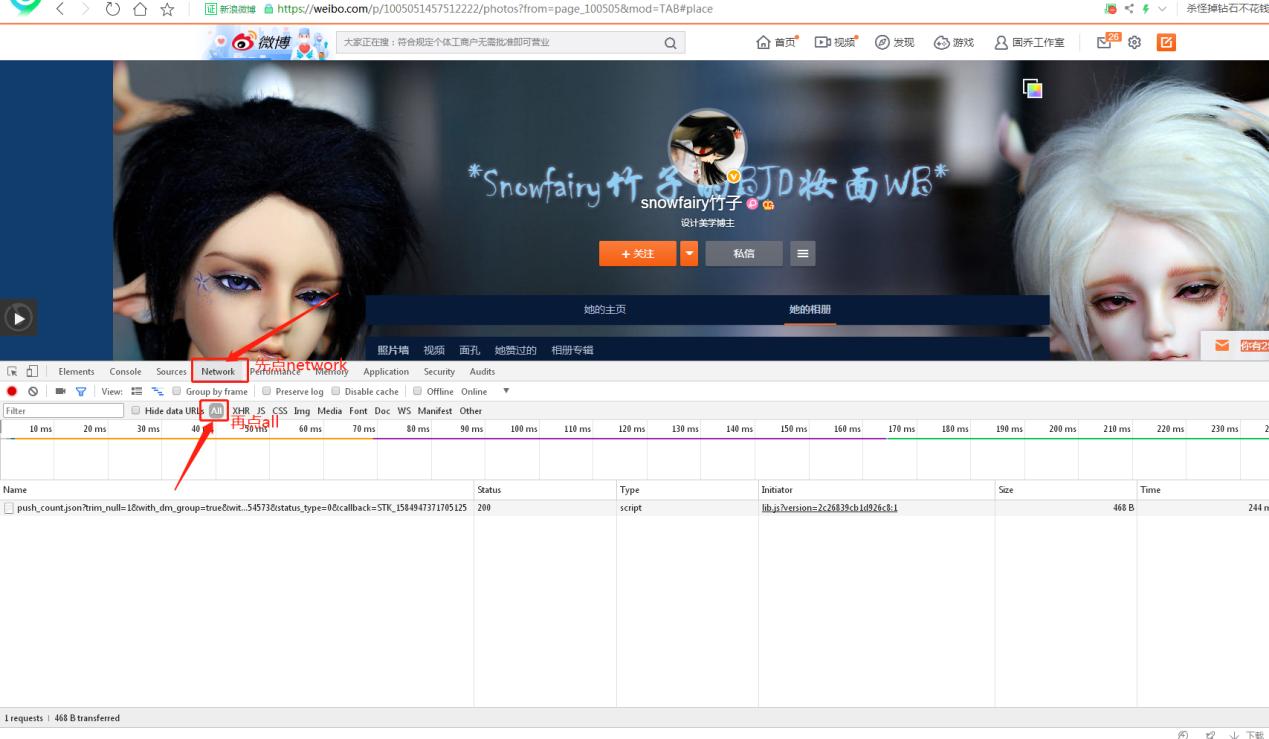Enable Disable cache option
The image size is (1269, 739).
coord(337,391)
